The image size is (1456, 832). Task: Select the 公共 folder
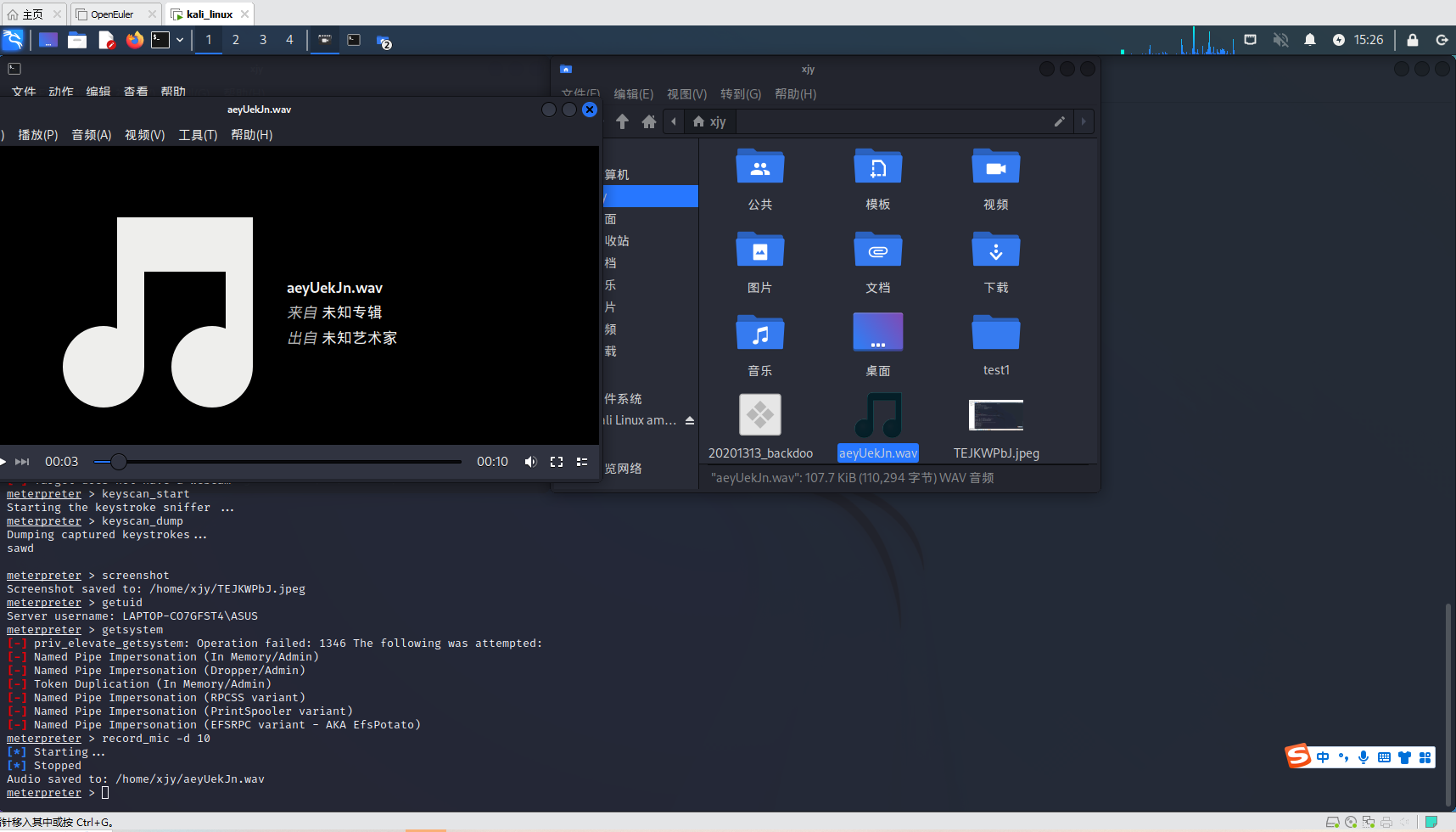[760, 178]
